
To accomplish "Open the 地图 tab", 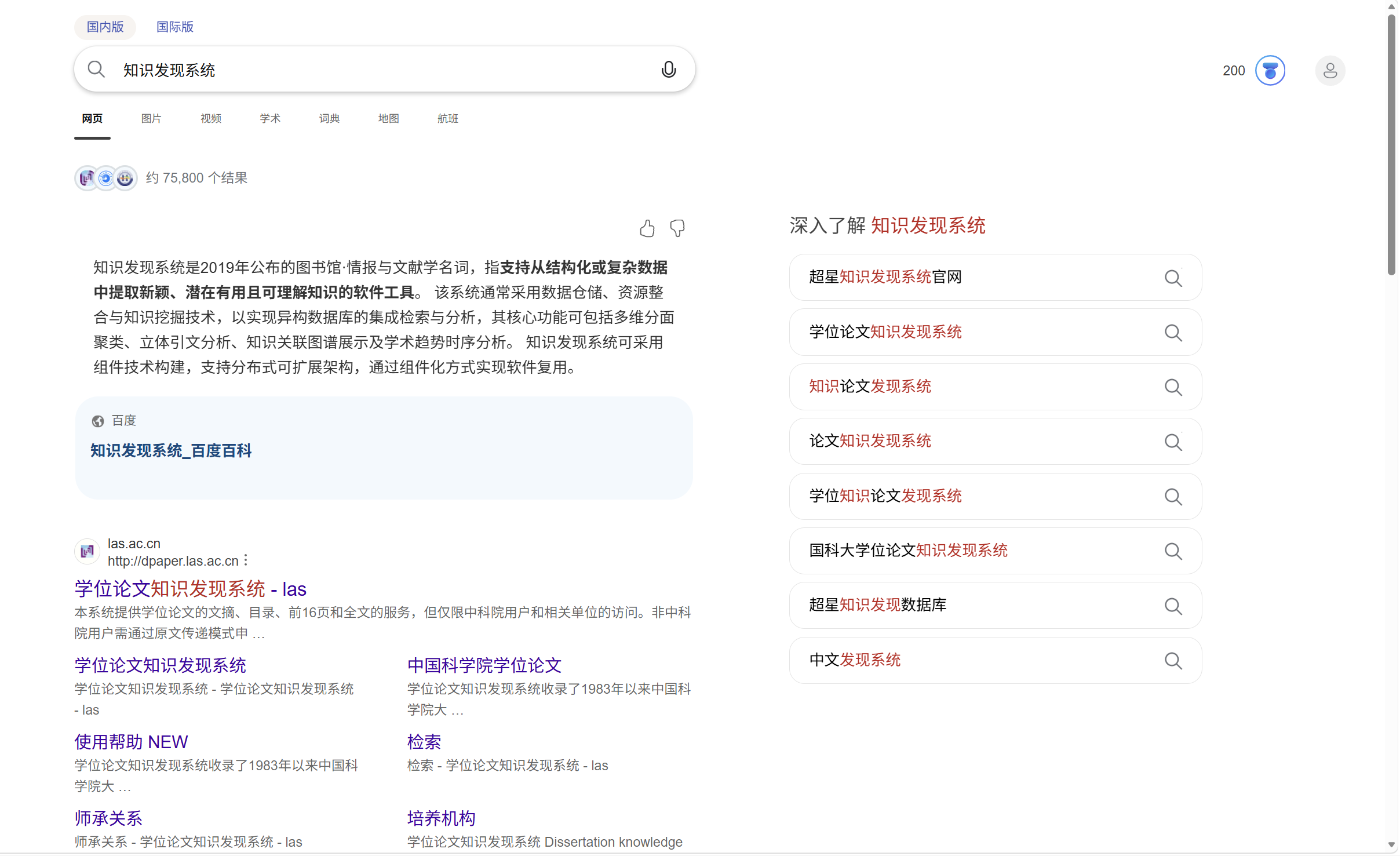I will click(388, 119).
